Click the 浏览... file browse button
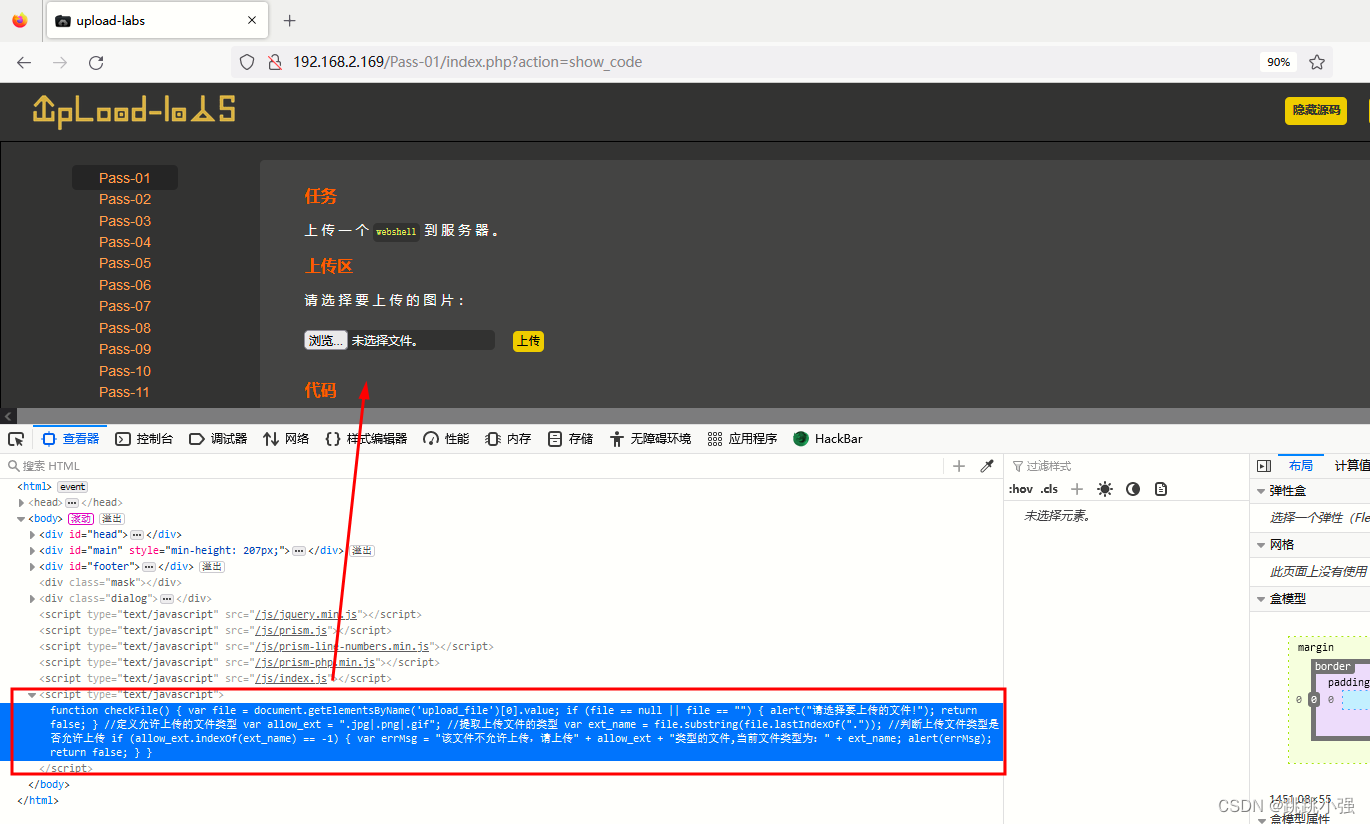This screenshot has height=824, width=1370. click(325, 341)
